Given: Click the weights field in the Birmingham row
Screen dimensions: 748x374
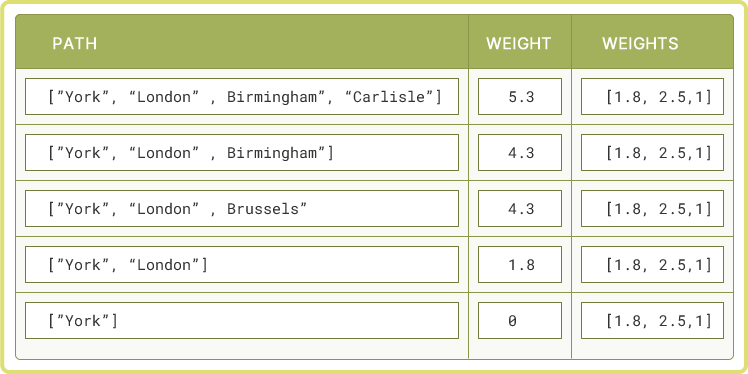Looking at the screenshot, I should coord(652,152).
